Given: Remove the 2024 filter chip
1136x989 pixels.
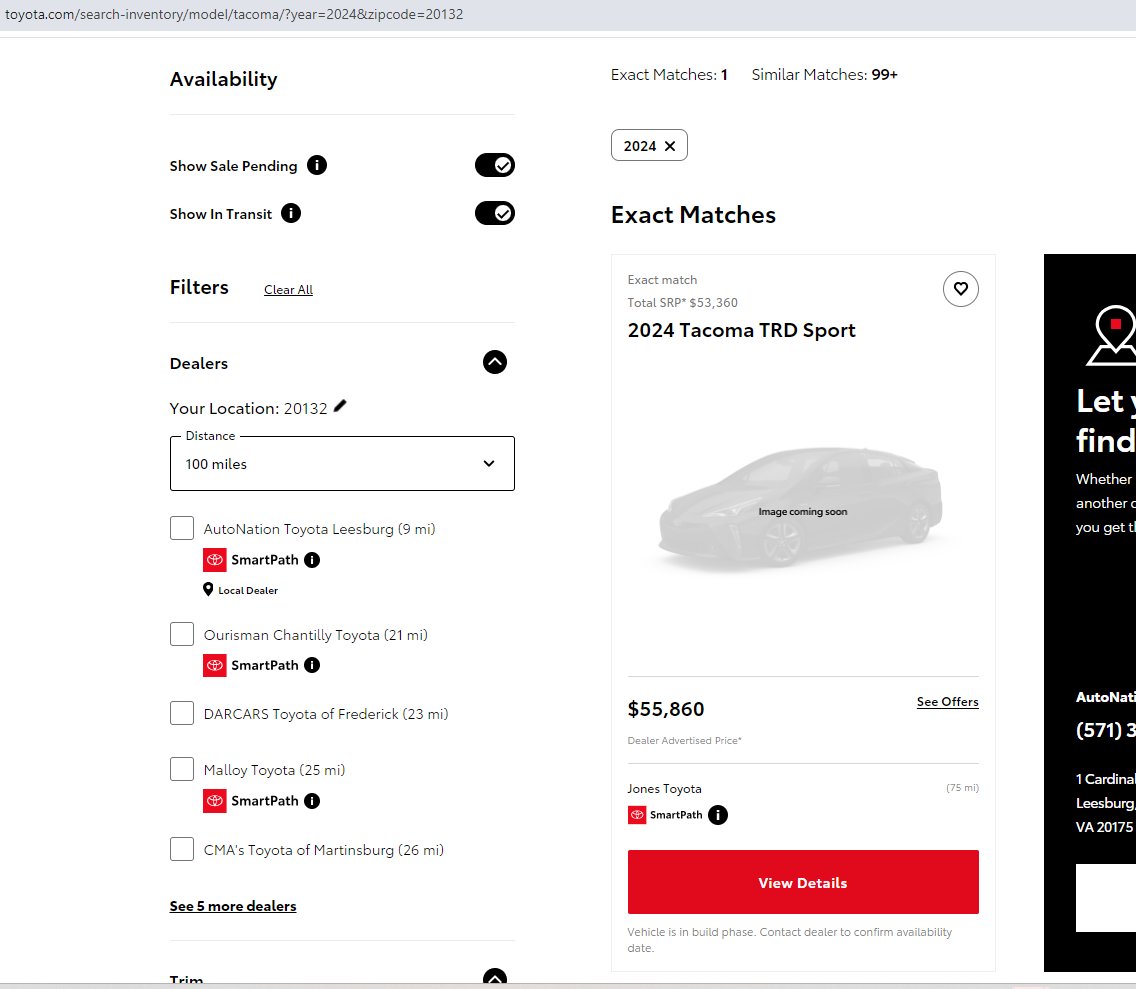Looking at the screenshot, I should coord(670,146).
